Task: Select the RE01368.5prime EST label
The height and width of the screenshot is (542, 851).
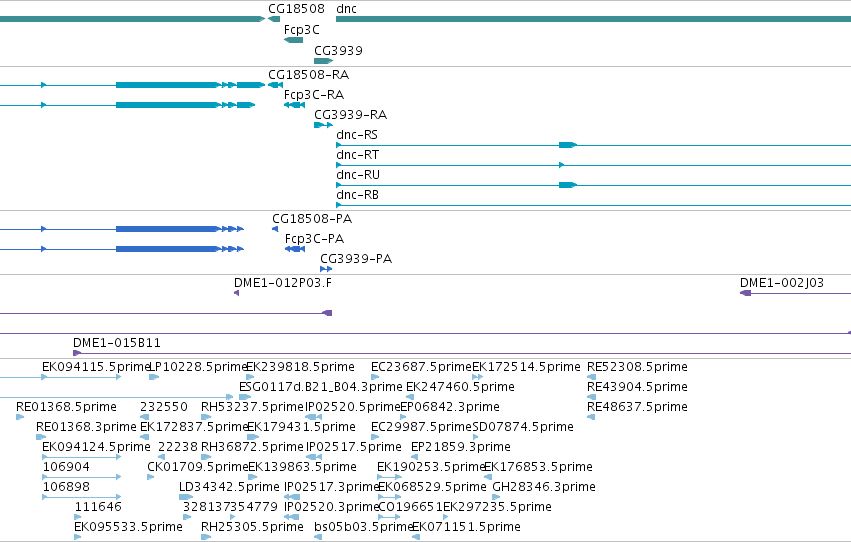Action: (66, 407)
